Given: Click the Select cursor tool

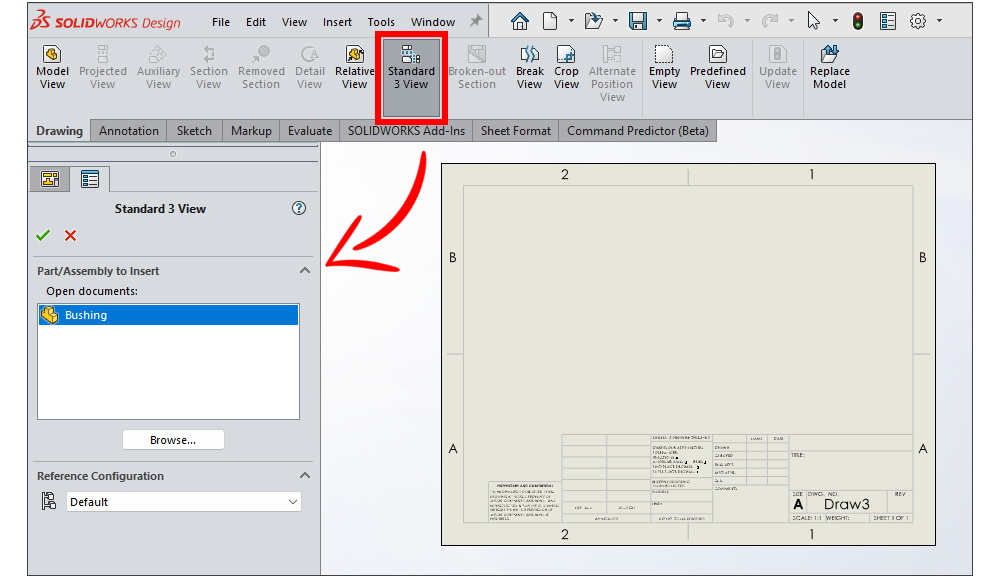Looking at the screenshot, I should tap(814, 21).
